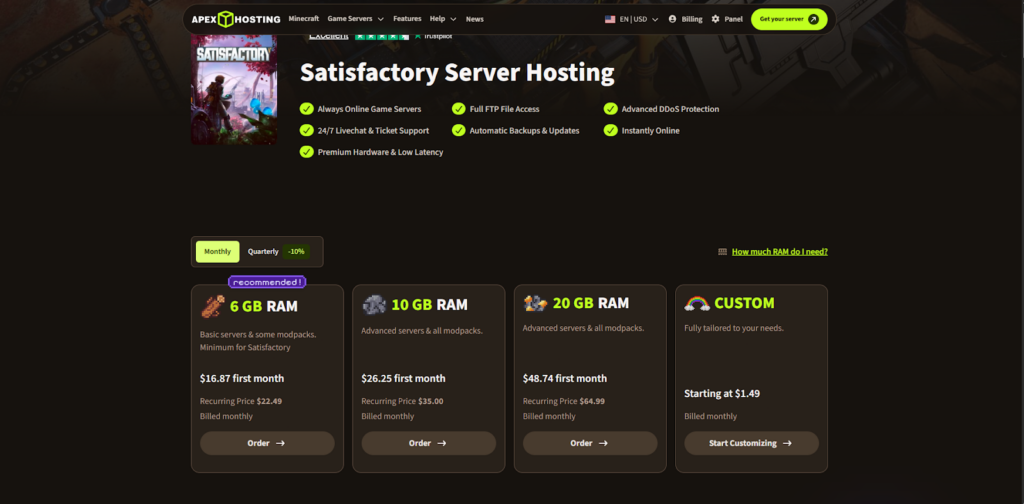Click Get your server button
Screen dimensions: 1024x504
click(x=789, y=20)
